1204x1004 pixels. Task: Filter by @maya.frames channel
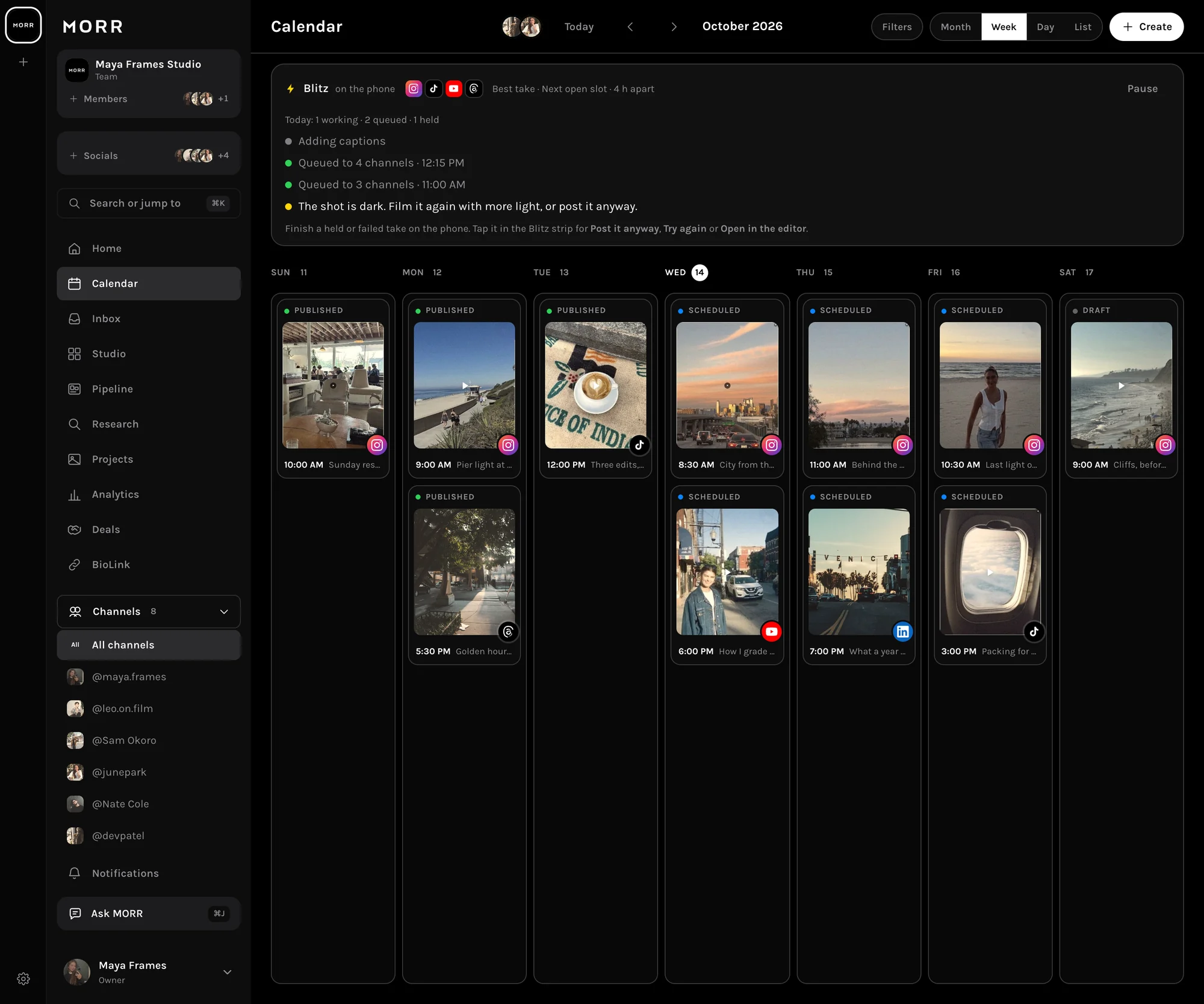pos(149,677)
